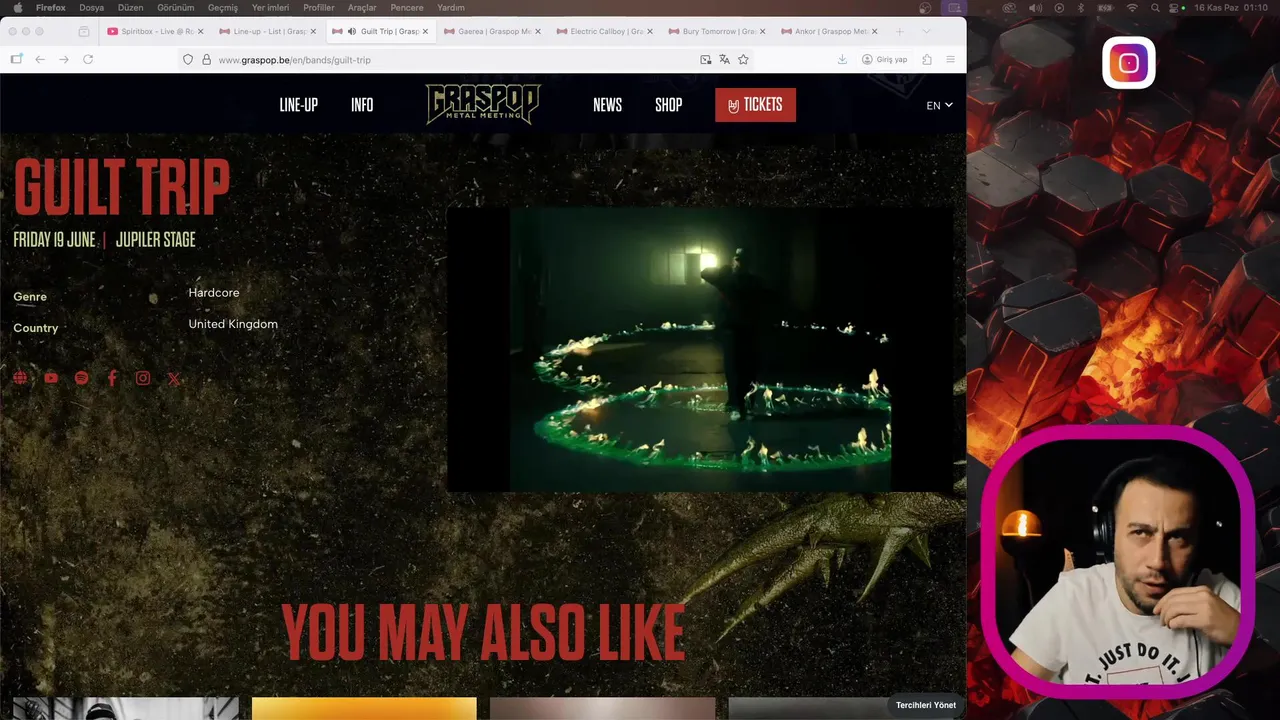Viewport: 1280px width, 720px height.
Task: Open the Geçmiş menu
Action: (x=223, y=7)
